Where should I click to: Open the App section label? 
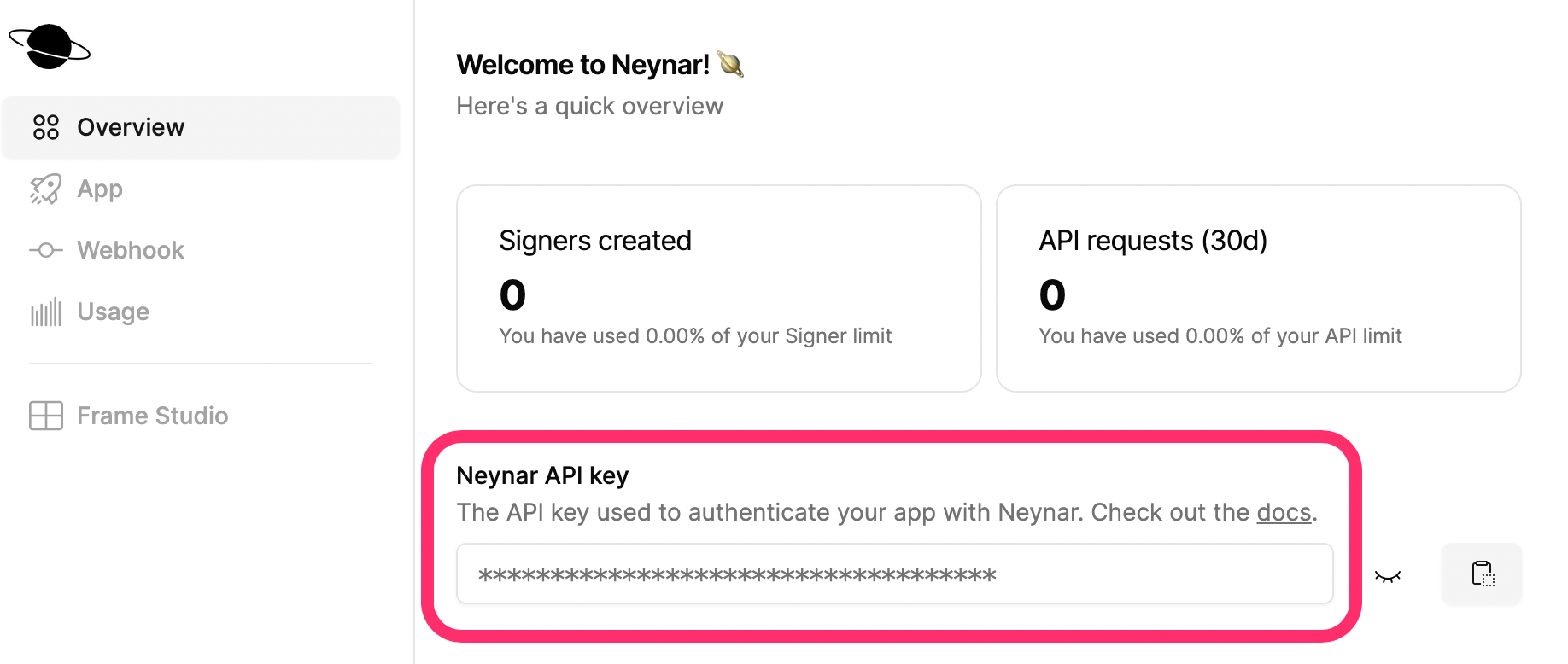point(100,189)
